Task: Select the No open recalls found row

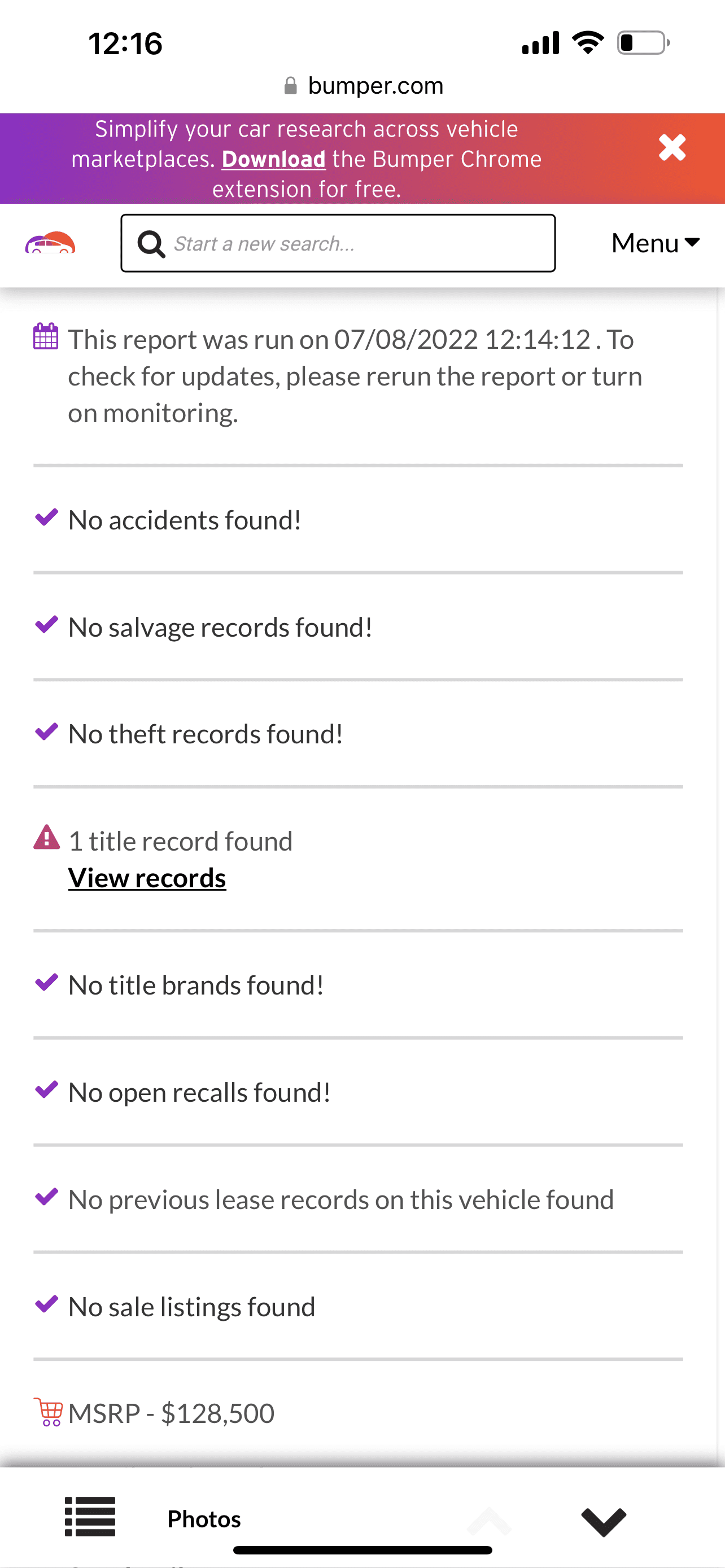Action: (358, 1092)
